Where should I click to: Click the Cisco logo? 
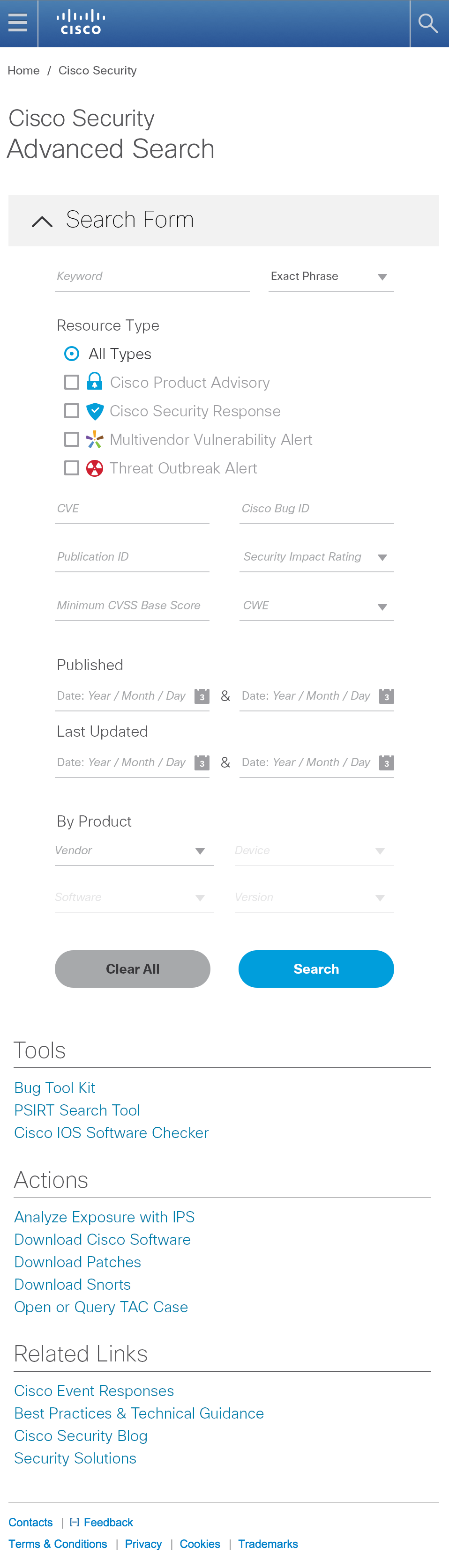click(x=81, y=22)
